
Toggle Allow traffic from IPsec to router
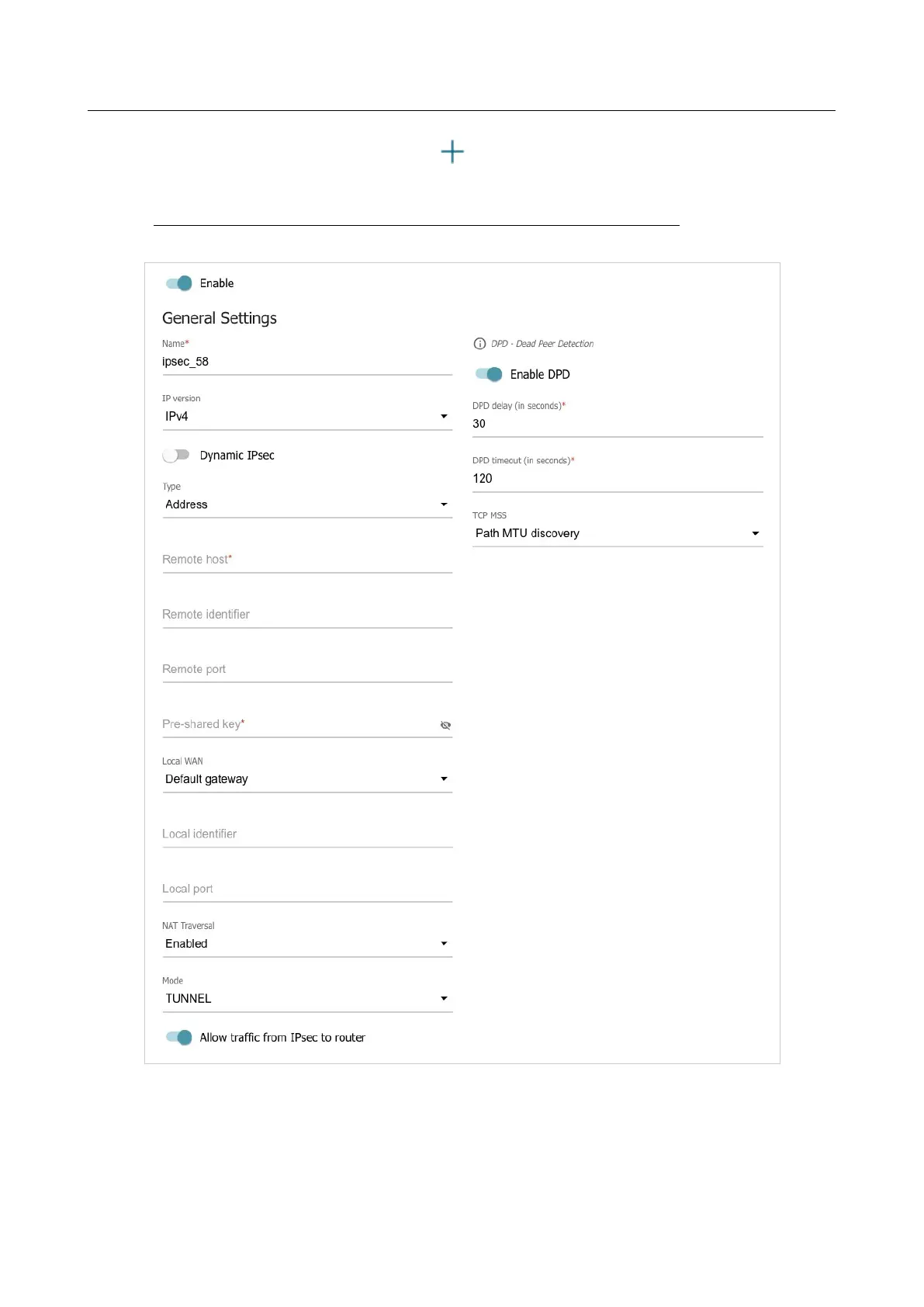point(179,1037)
